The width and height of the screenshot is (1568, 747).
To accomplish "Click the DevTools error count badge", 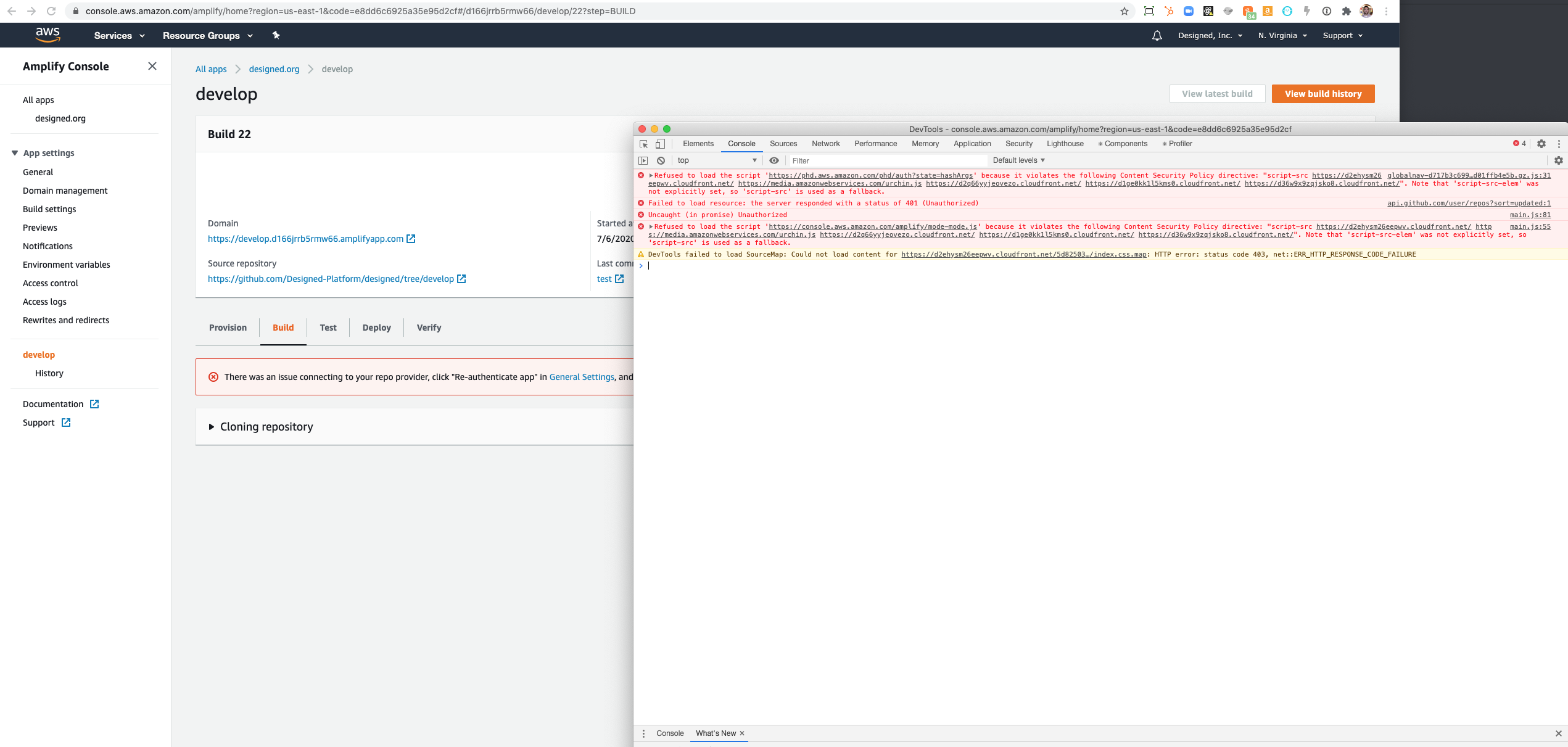I will tap(1519, 144).
